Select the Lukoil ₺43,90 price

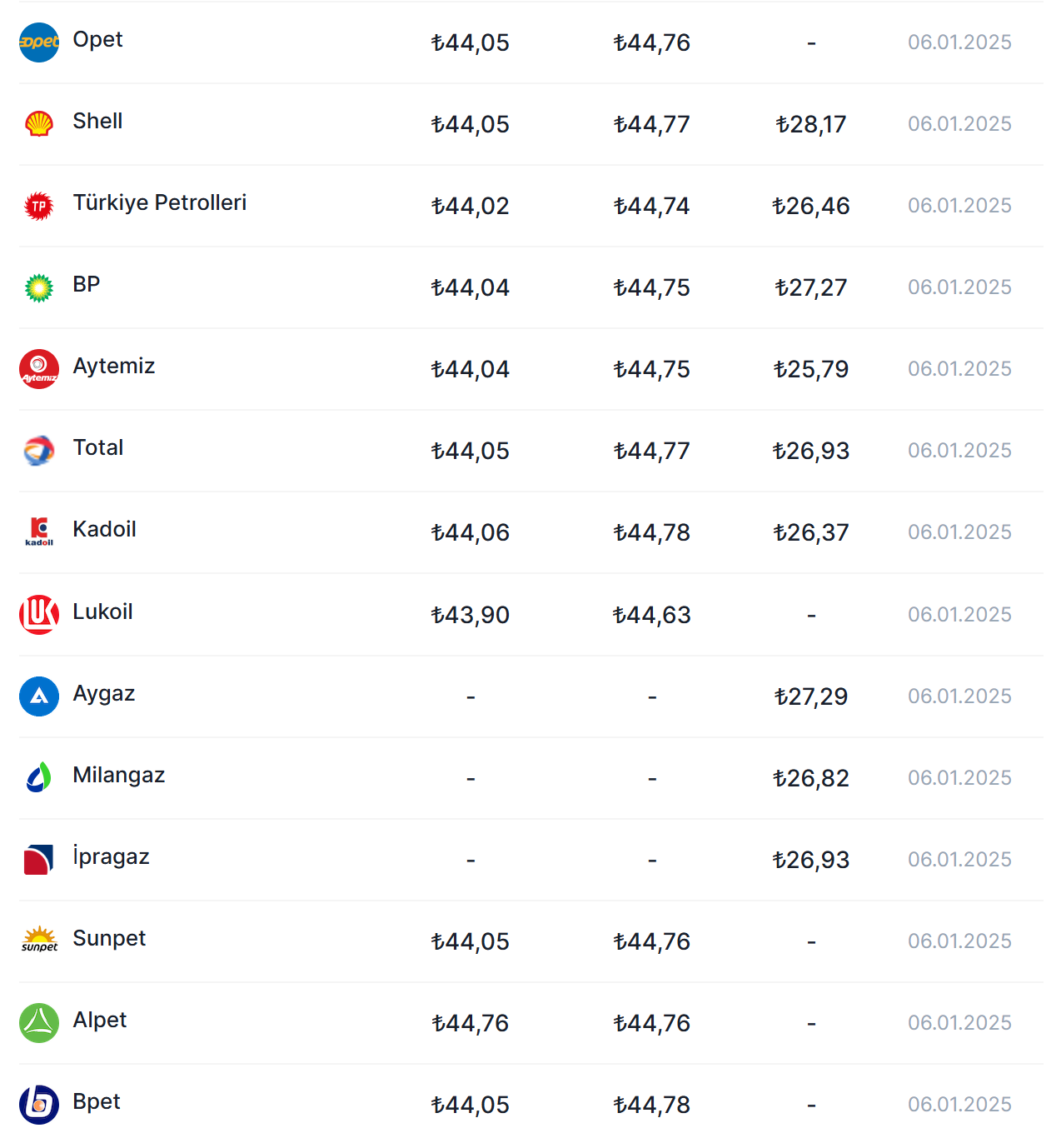[470, 615]
